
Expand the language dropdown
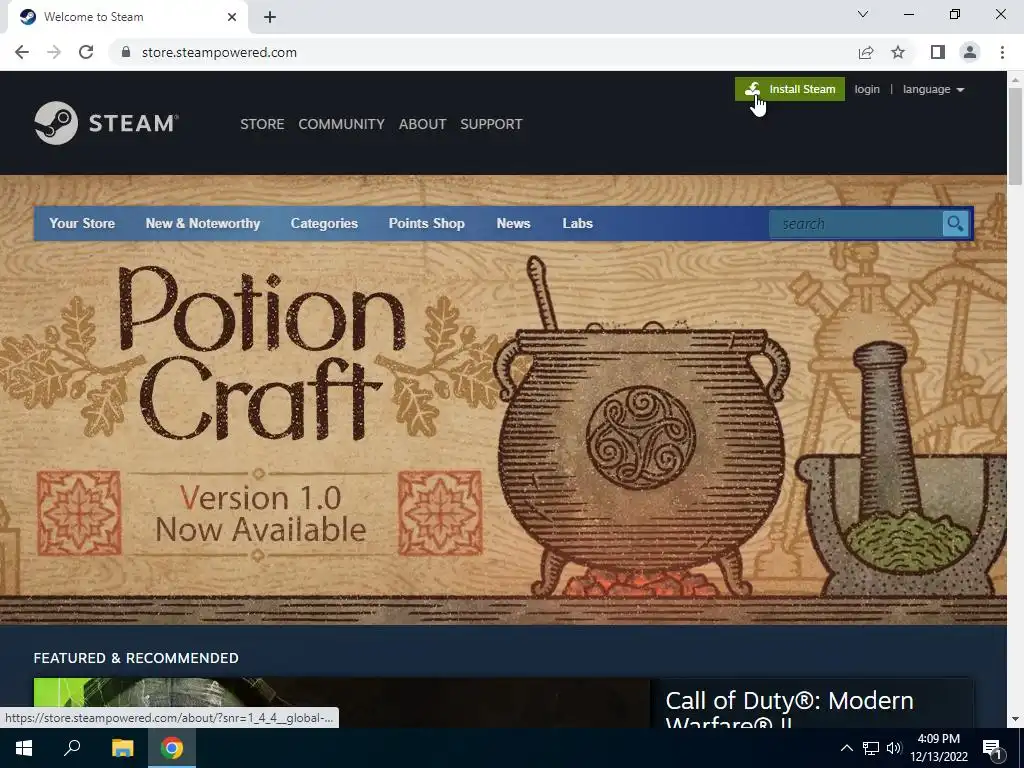(x=933, y=89)
